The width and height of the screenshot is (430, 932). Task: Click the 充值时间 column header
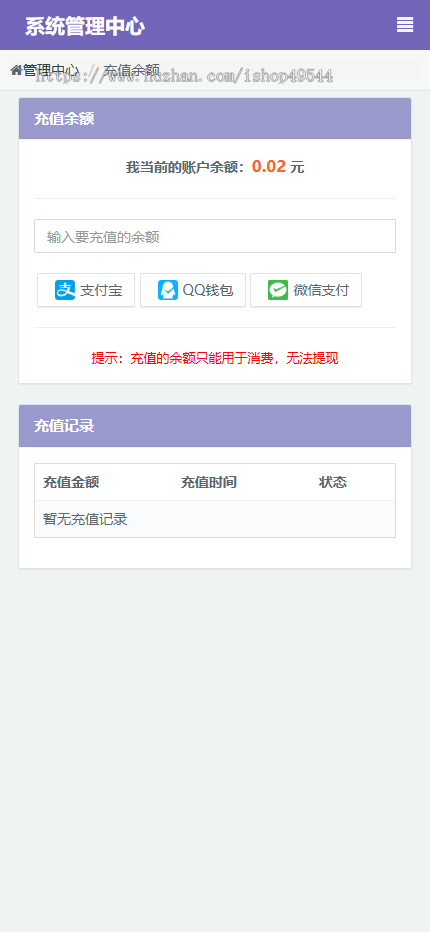click(209, 482)
